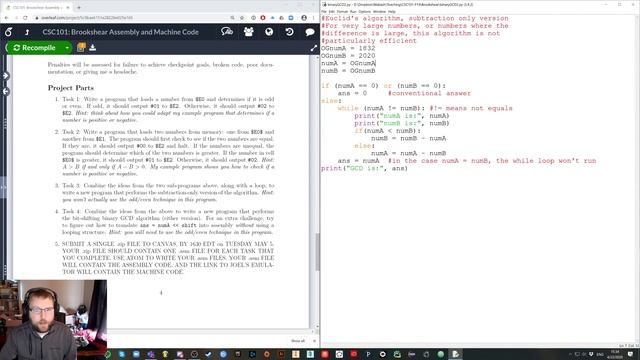Click the IDLE taskbar icon
Viewport: 640px width, 360px height.
coord(456,354)
